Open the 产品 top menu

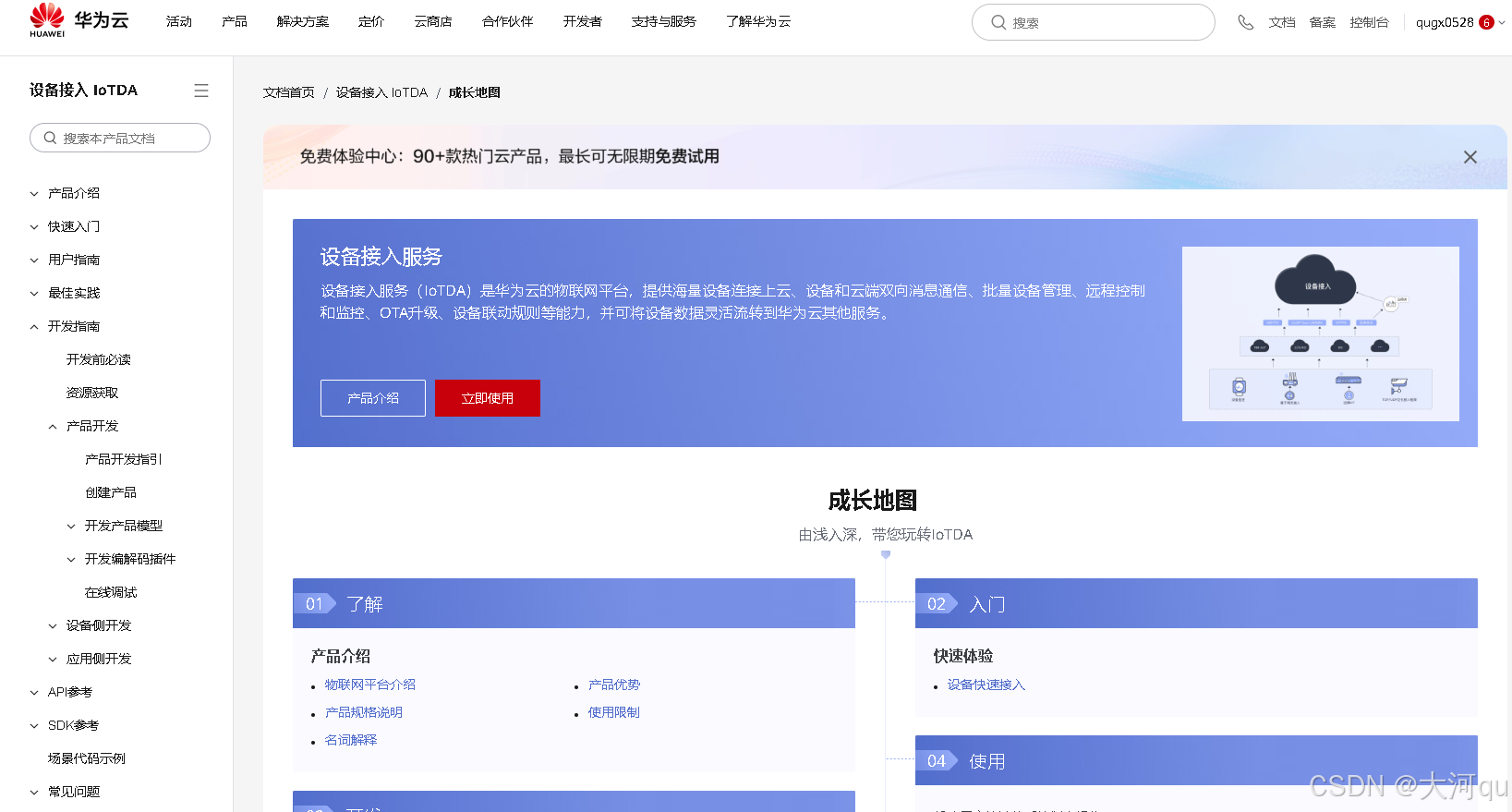point(235,21)
